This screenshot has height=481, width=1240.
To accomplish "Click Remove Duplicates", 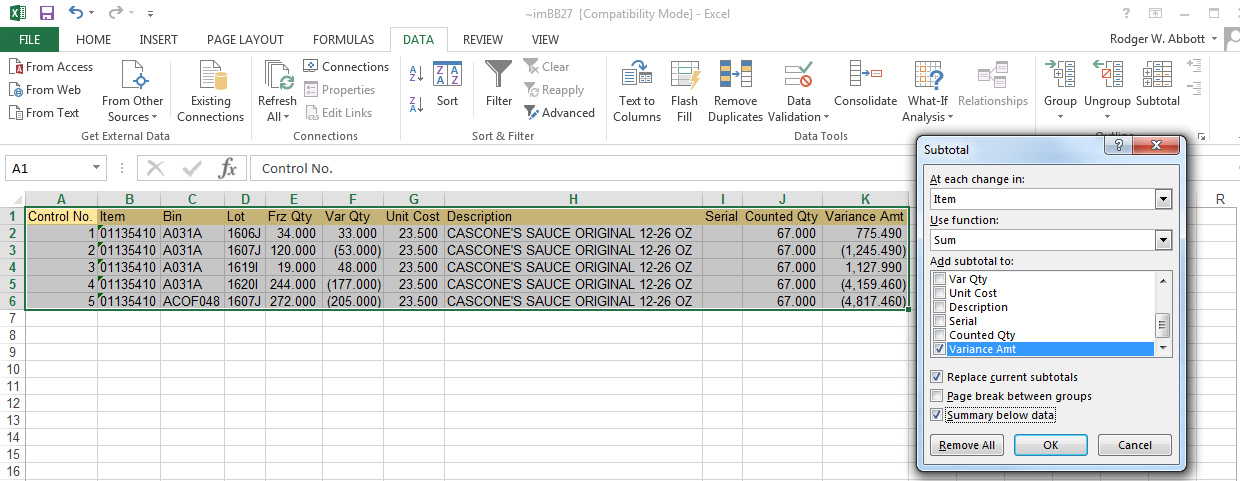I will pos(736,92).
